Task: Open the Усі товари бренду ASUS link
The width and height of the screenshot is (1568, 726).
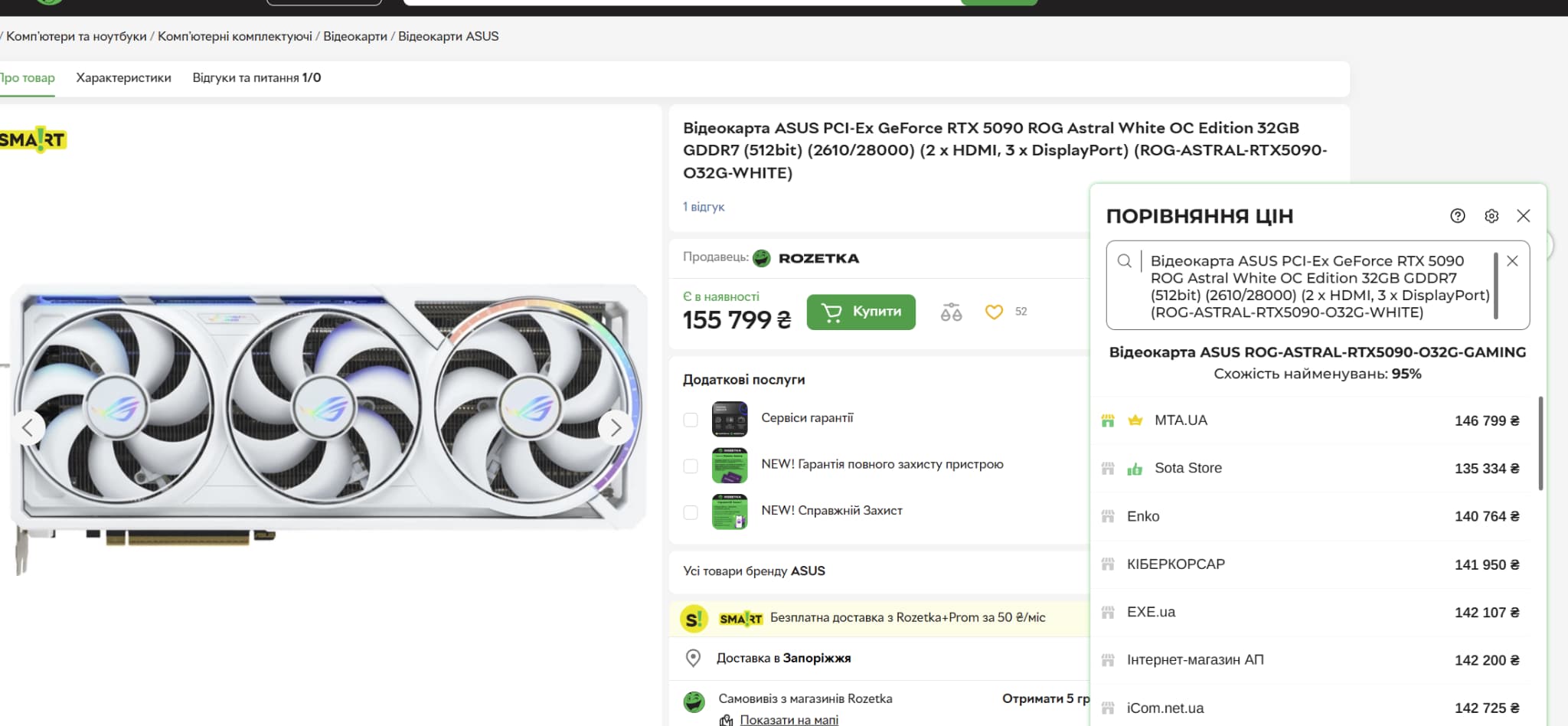Action: click(x=753, y=571)
